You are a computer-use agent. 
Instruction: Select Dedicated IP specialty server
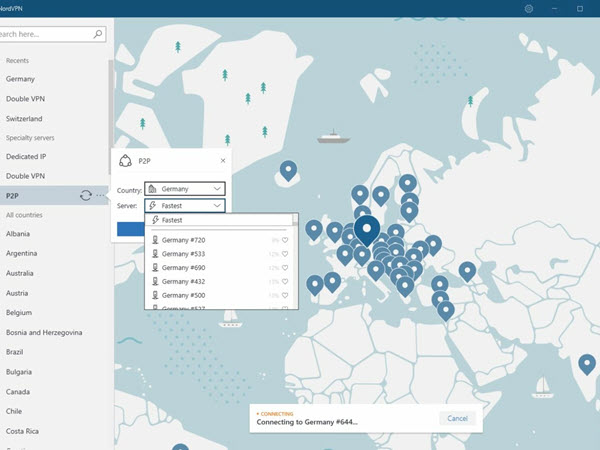pyautogui.click(x=26, y=157)
